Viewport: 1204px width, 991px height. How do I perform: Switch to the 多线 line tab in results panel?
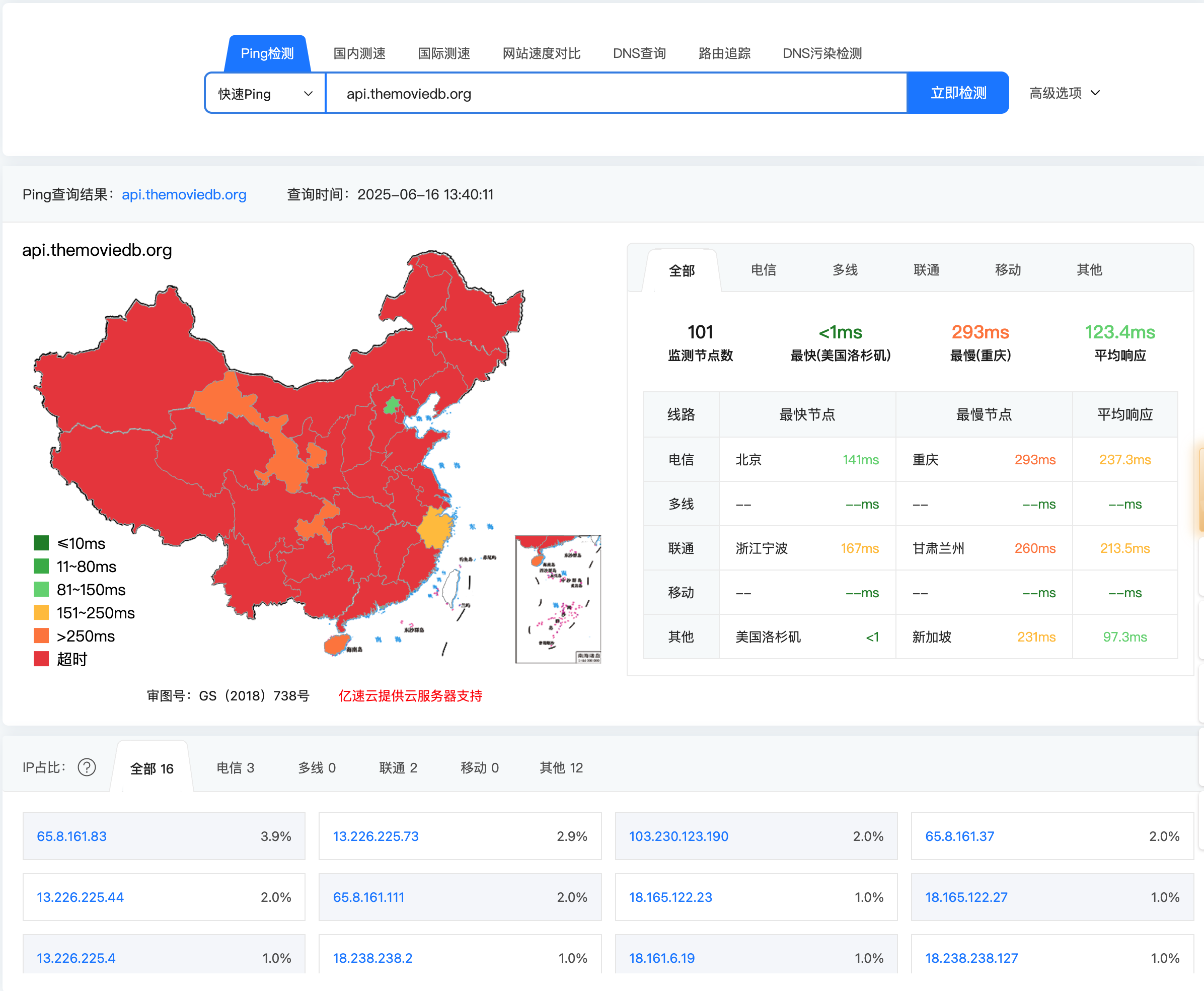845,270
